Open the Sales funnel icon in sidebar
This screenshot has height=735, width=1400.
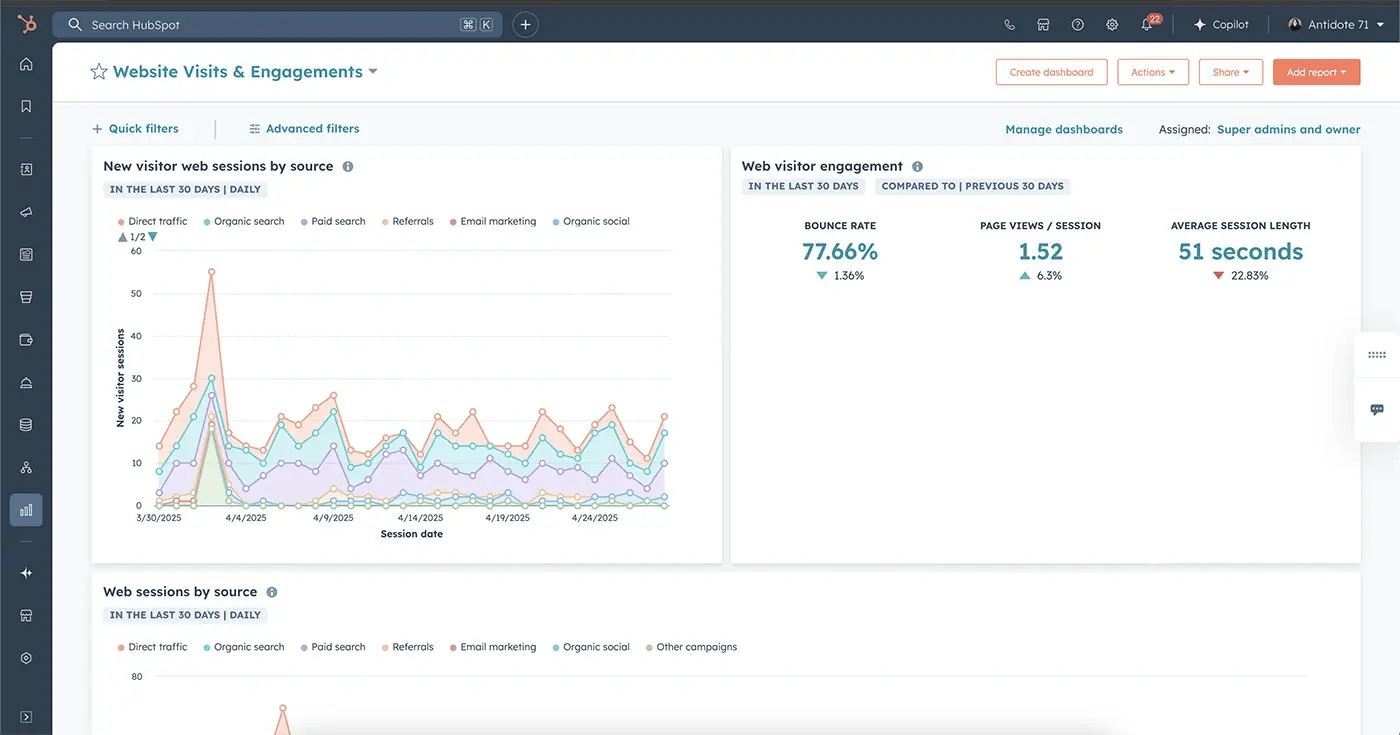pyautogui.click(x=26, y=297)
